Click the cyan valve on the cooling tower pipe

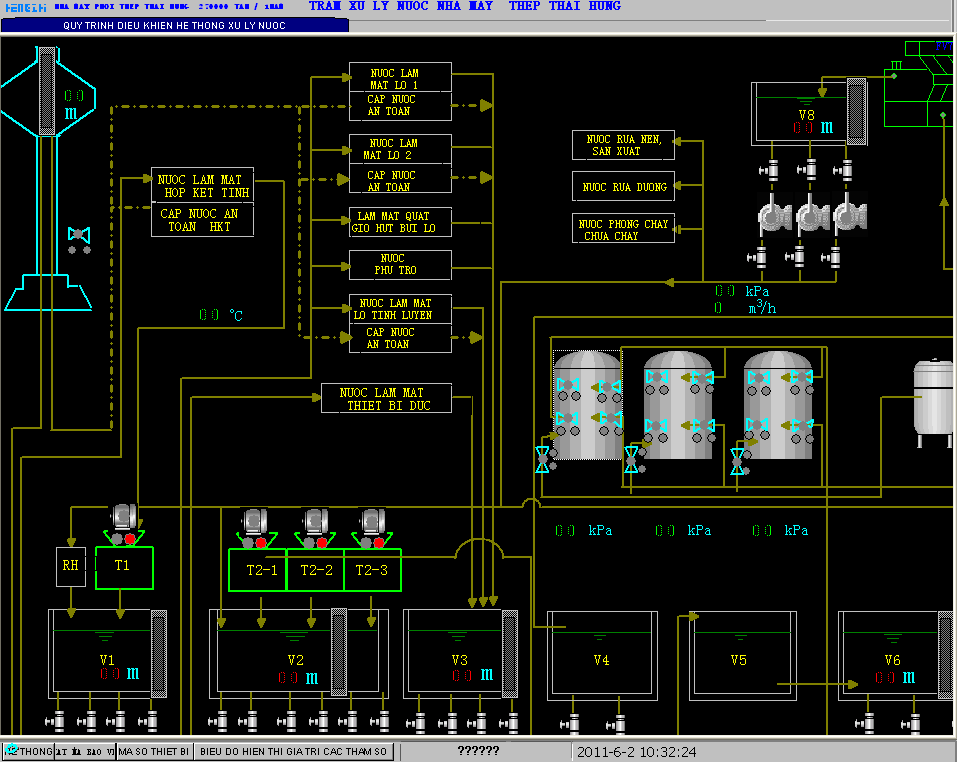point(79,234)
